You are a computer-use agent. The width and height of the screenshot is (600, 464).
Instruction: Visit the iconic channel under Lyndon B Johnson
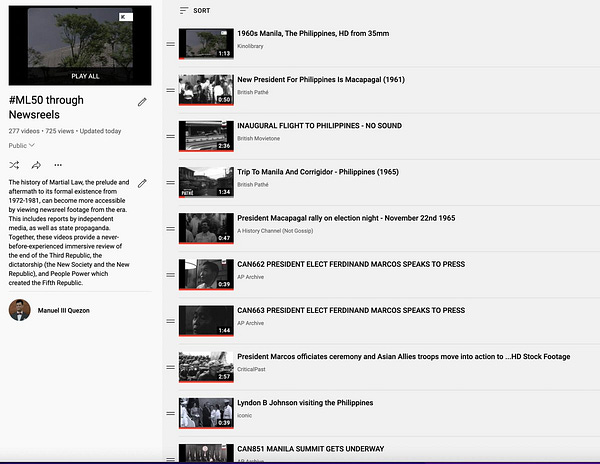(245, 415)
